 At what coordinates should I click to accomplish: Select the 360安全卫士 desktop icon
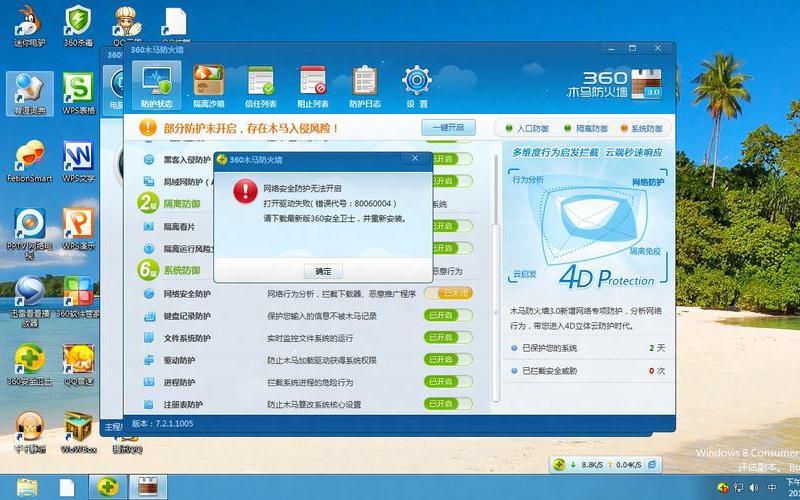30,364
